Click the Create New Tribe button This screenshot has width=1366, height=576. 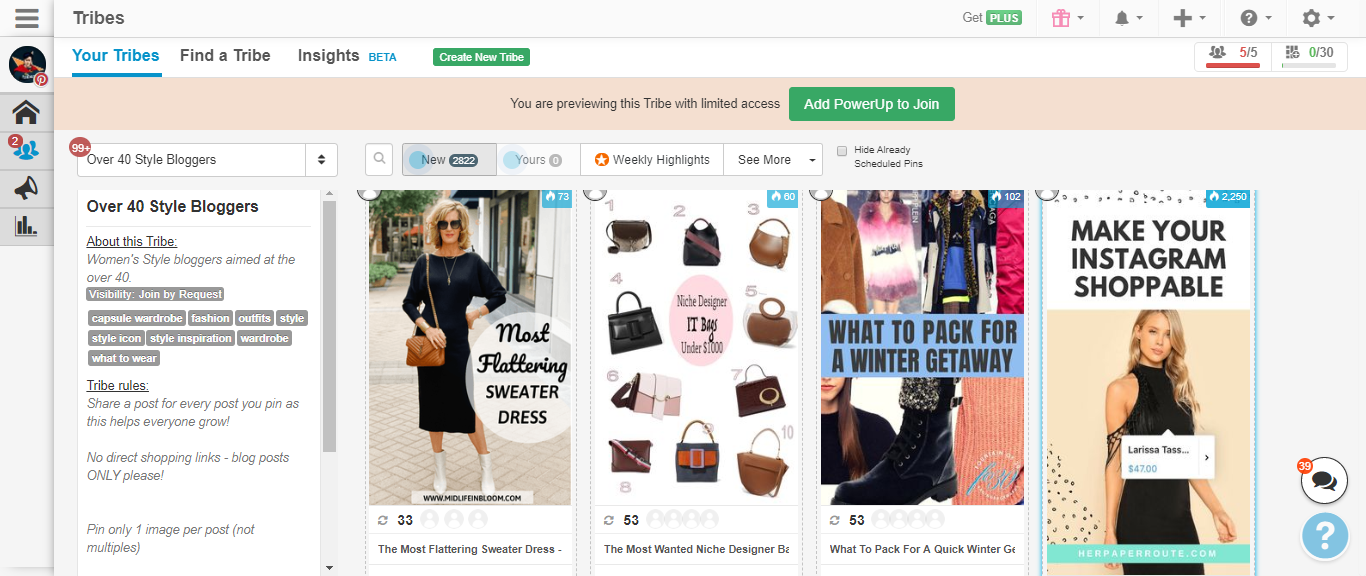pos(481,57)
